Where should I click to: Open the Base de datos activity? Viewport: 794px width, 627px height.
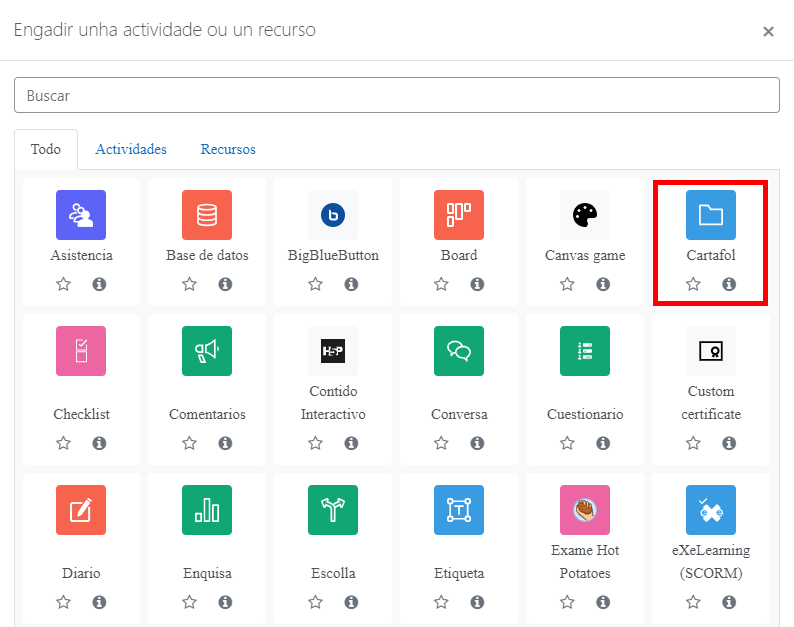click(207, 215)
